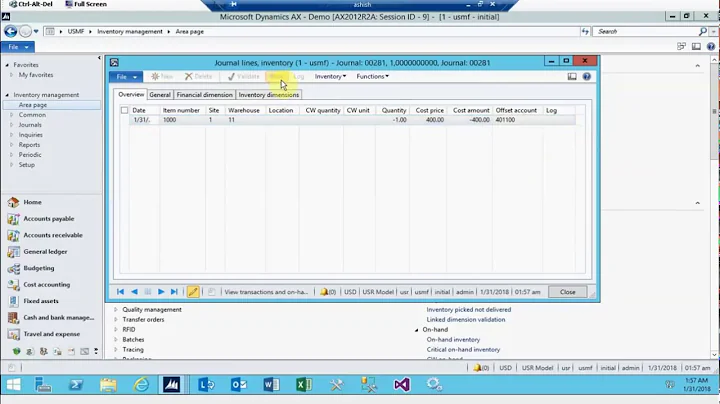Open Internet Explorer from taskbar
The image size is (720, 404).
tap(141, 385)
